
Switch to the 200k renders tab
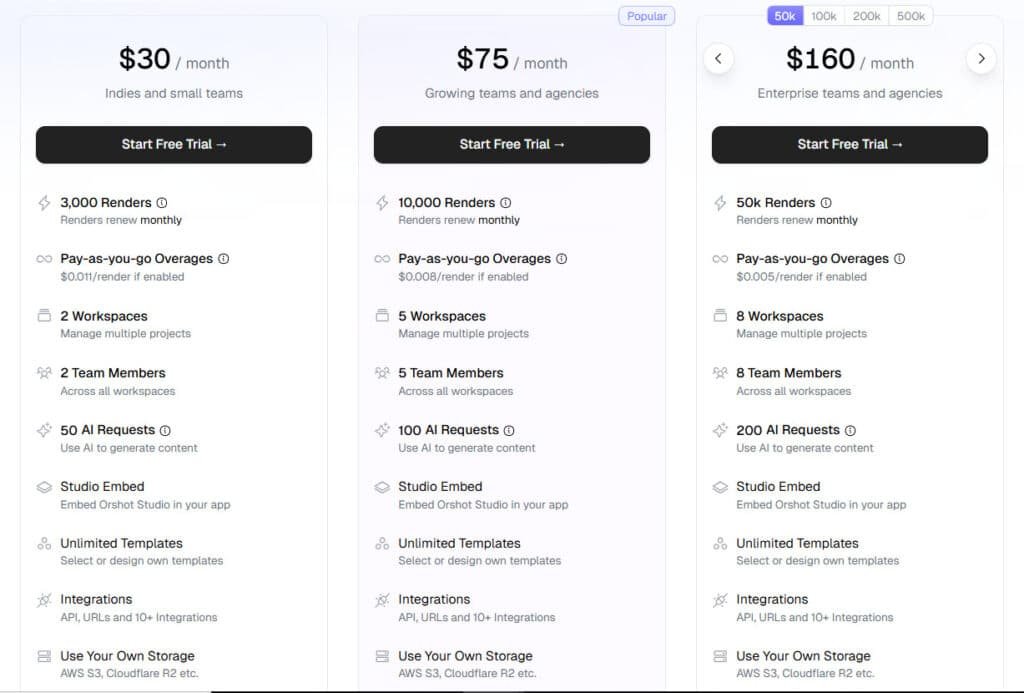pos(866,15)
